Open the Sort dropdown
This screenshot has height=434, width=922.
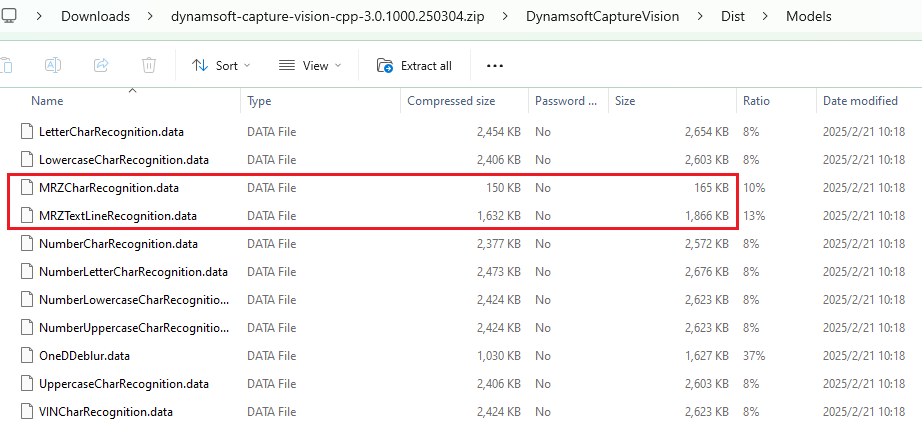[x=221, y=65]
